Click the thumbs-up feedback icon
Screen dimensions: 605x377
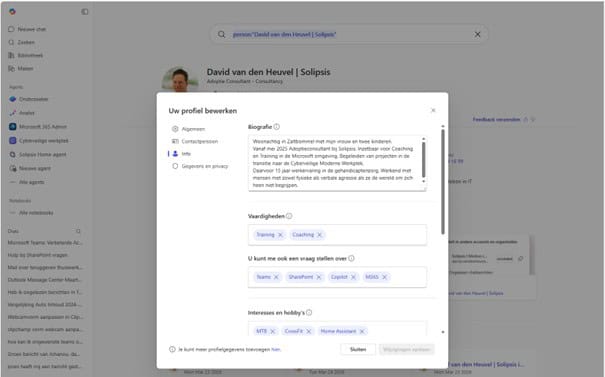point(526,120)
